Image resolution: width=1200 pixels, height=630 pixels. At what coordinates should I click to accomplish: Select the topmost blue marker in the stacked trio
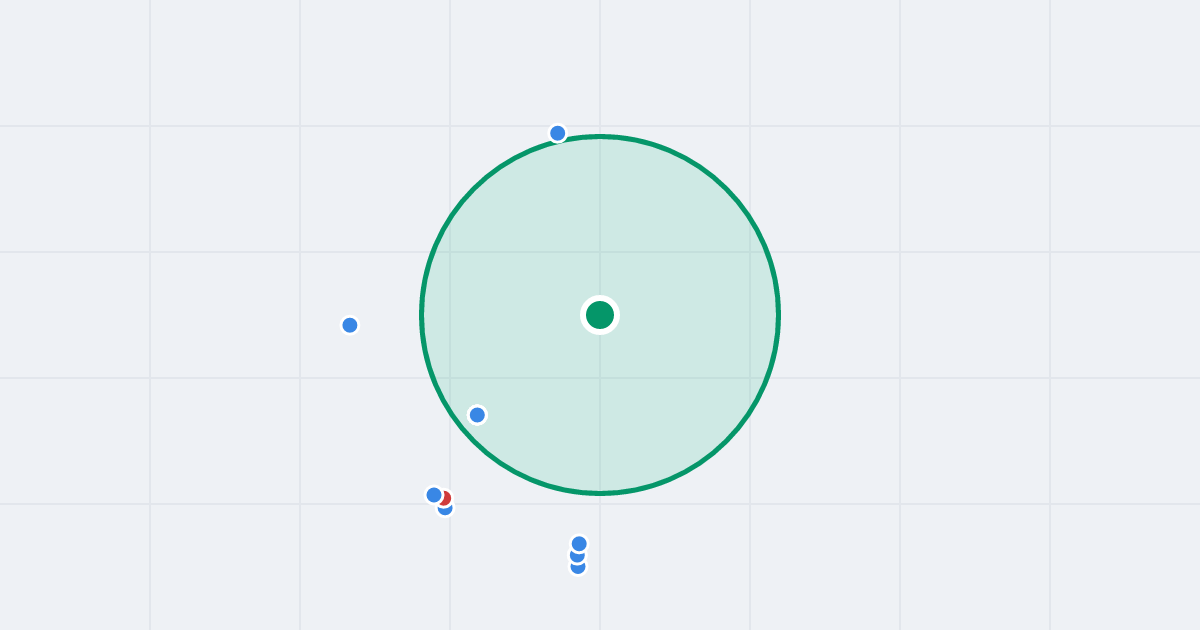point(579,544)
